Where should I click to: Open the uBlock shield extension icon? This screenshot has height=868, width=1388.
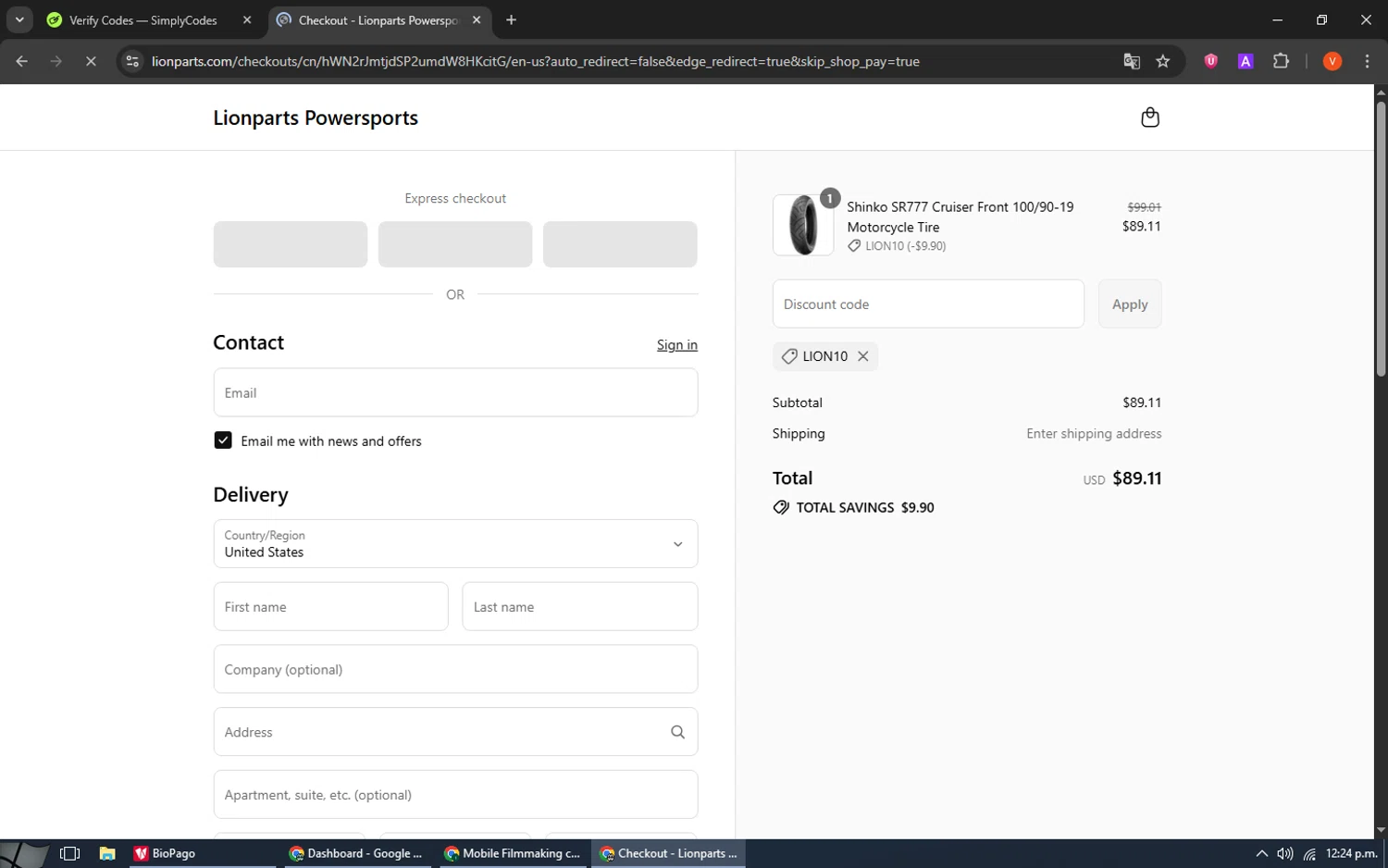[1210, 61]
